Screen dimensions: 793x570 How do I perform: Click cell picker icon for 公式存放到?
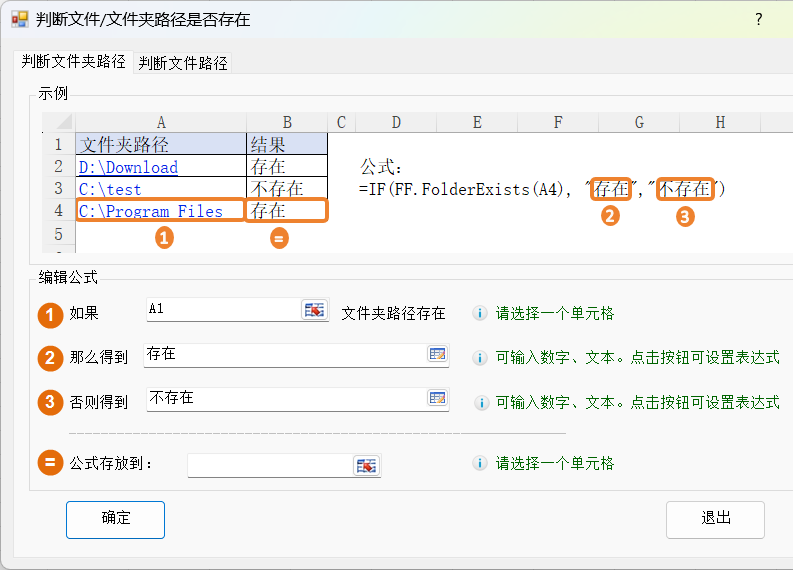(366, 466)
